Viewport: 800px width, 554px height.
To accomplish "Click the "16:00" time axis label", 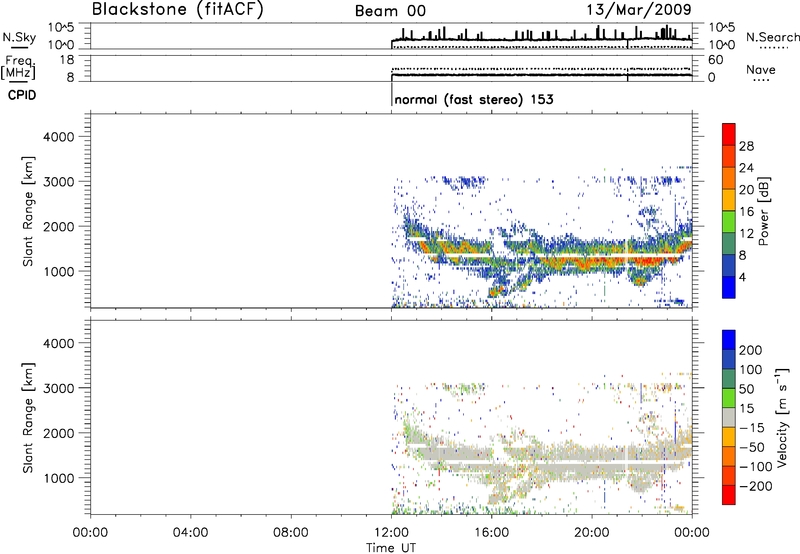I will click(491, 533).
